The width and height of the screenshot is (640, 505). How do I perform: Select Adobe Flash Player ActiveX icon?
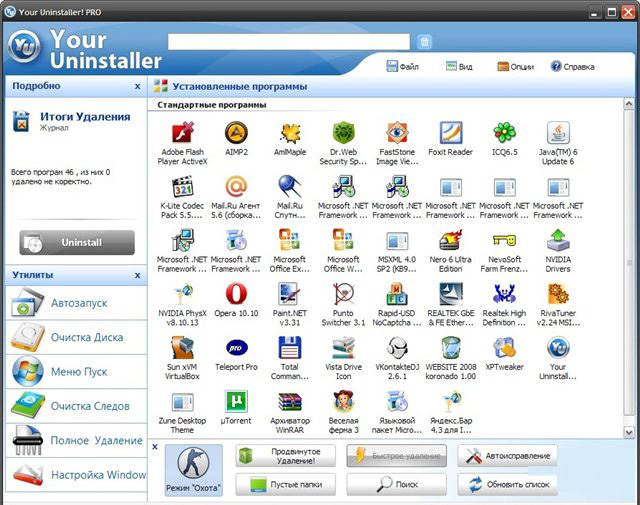tap(182, 133)
